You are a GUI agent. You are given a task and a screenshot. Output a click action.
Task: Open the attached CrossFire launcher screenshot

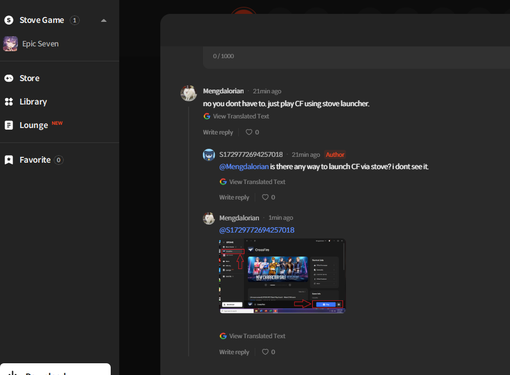[x=282, y=276]
